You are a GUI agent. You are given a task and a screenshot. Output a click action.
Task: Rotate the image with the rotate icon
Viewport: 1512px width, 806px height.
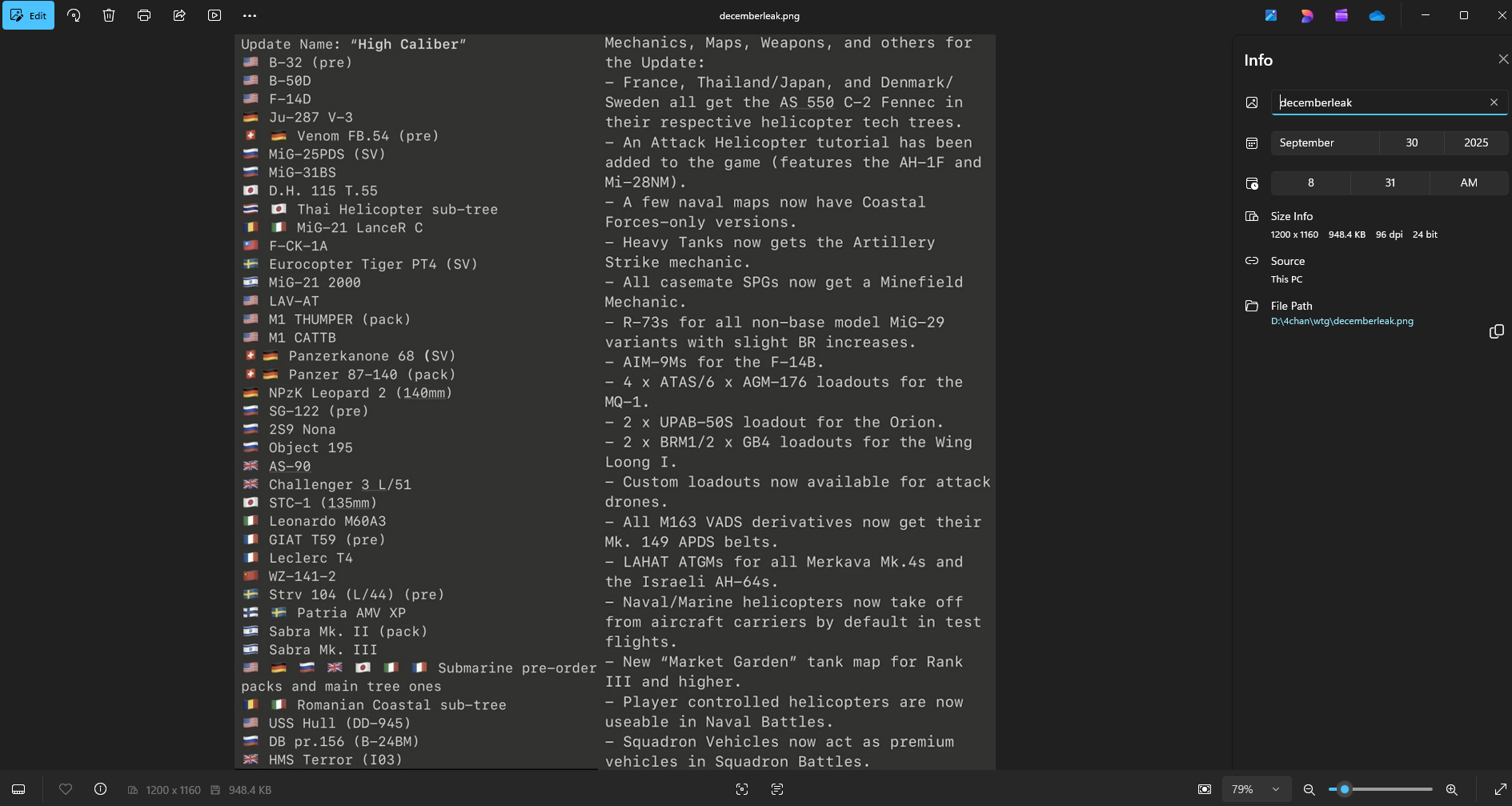[74, 15]
